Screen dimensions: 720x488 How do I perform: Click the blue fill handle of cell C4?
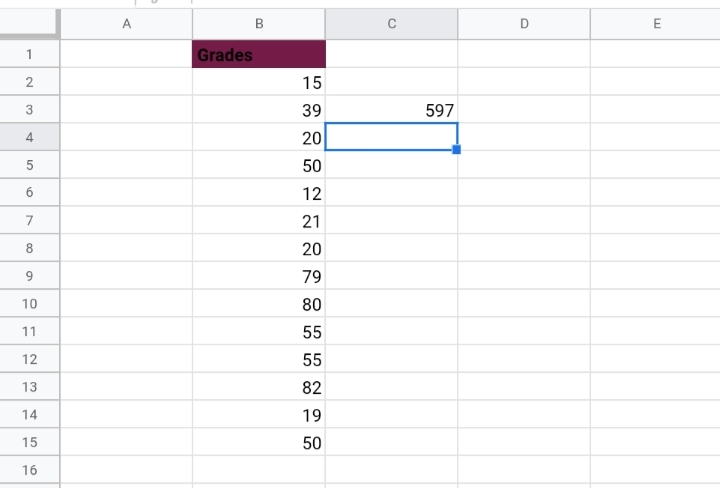click(x=456, y=150)
